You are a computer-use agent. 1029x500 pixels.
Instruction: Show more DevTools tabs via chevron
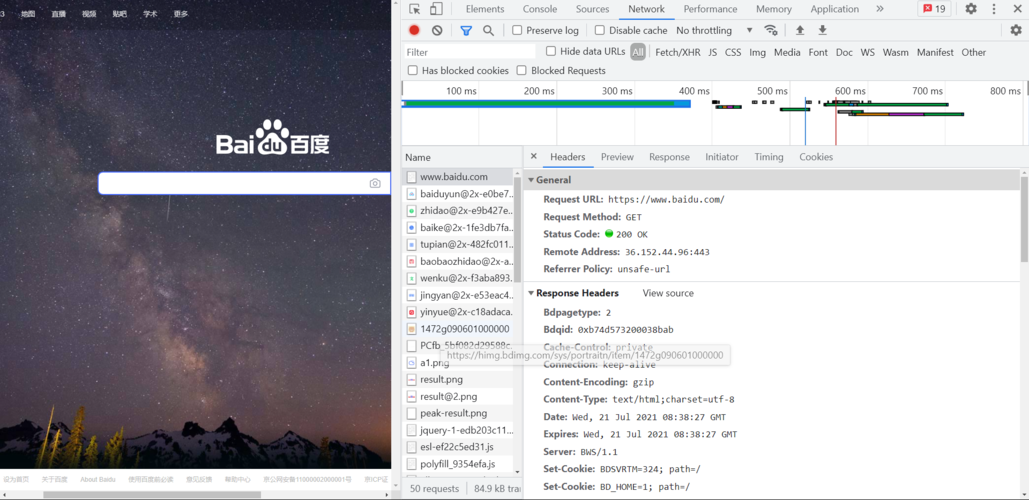pyautogui.click(x=880, y=9)
